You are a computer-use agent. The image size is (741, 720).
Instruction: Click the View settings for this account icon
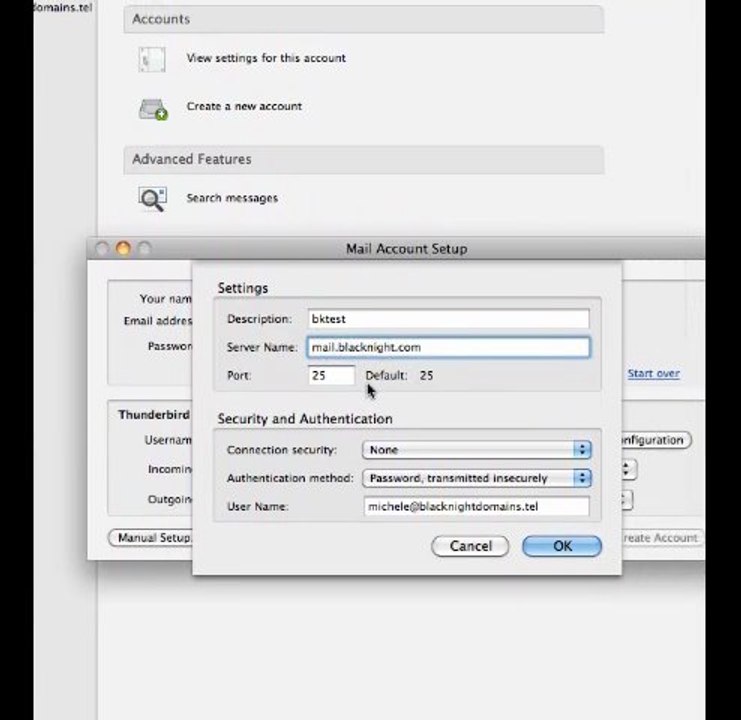pyautogui.click(x=152, y=60)
